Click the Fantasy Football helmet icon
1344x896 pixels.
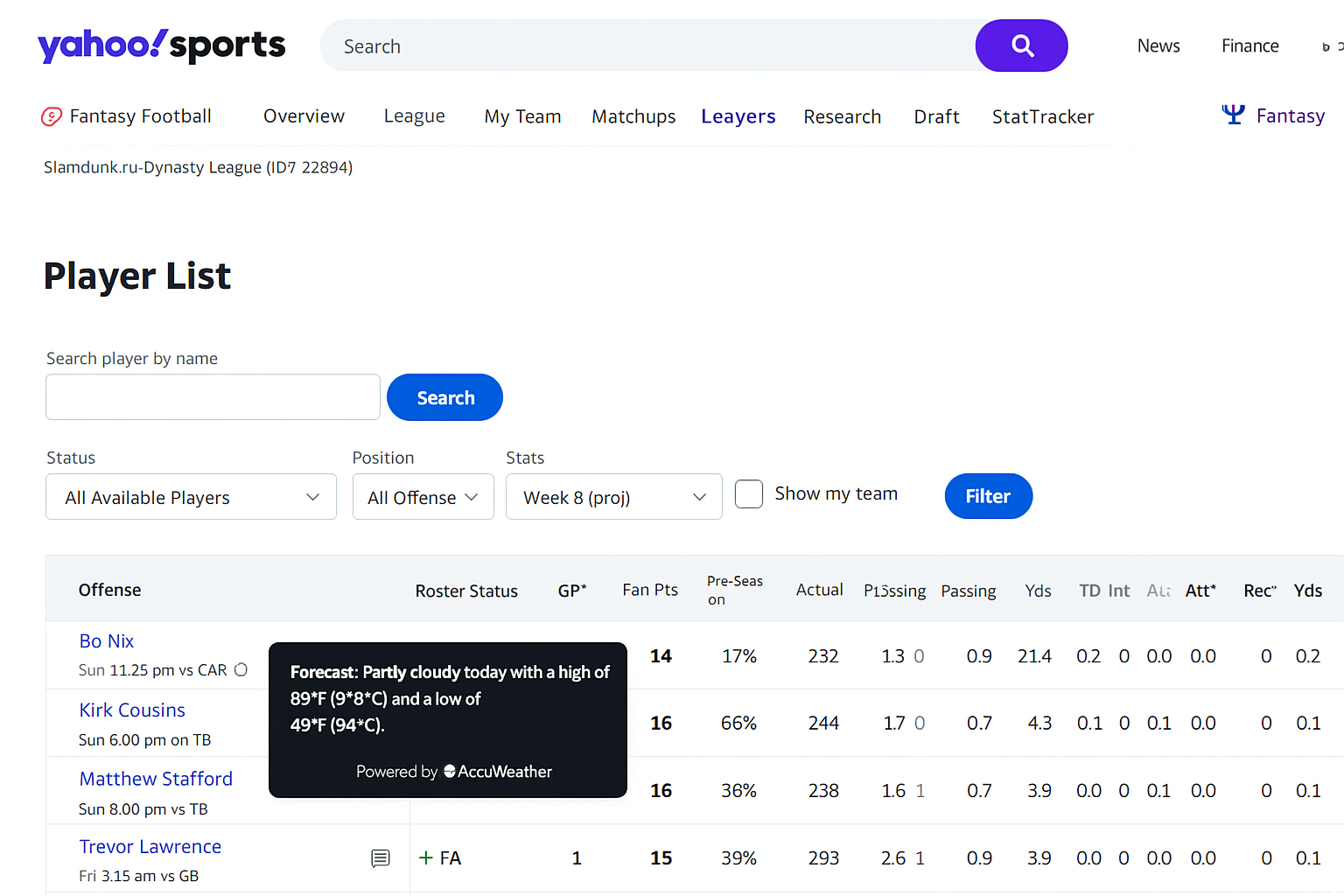pyautogui.click(x=52, y=116)
